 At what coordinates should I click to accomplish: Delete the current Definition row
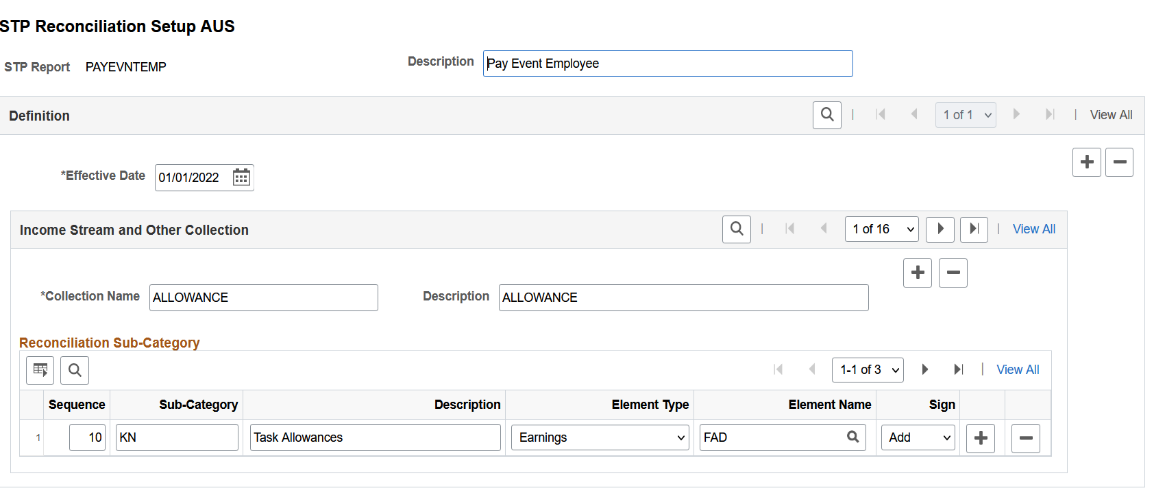tap(1119, 162)
